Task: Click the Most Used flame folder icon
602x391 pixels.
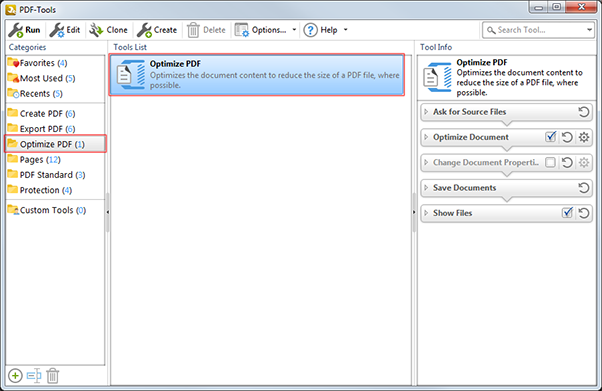Action: click(x=13, y=78)
